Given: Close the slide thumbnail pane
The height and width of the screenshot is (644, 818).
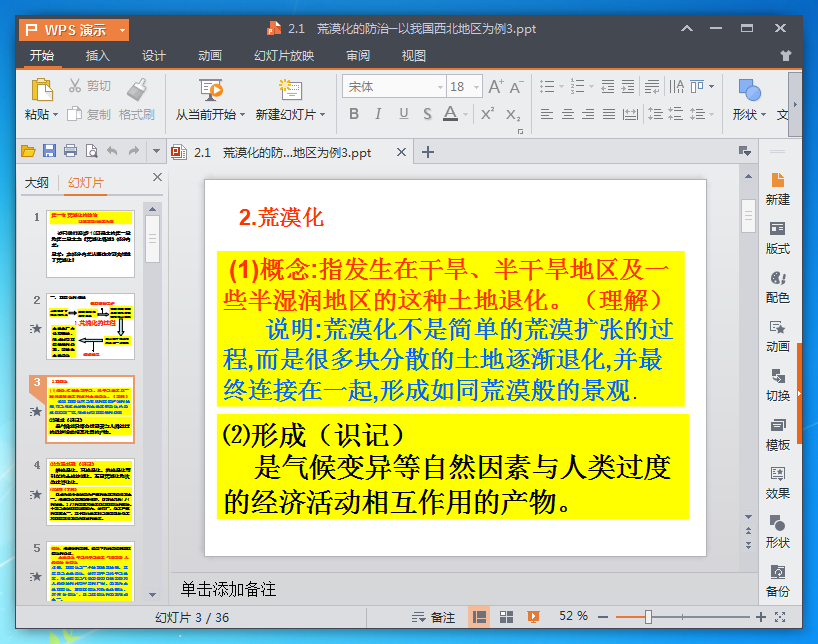Looking at the screenshot, I should [157, 177].
